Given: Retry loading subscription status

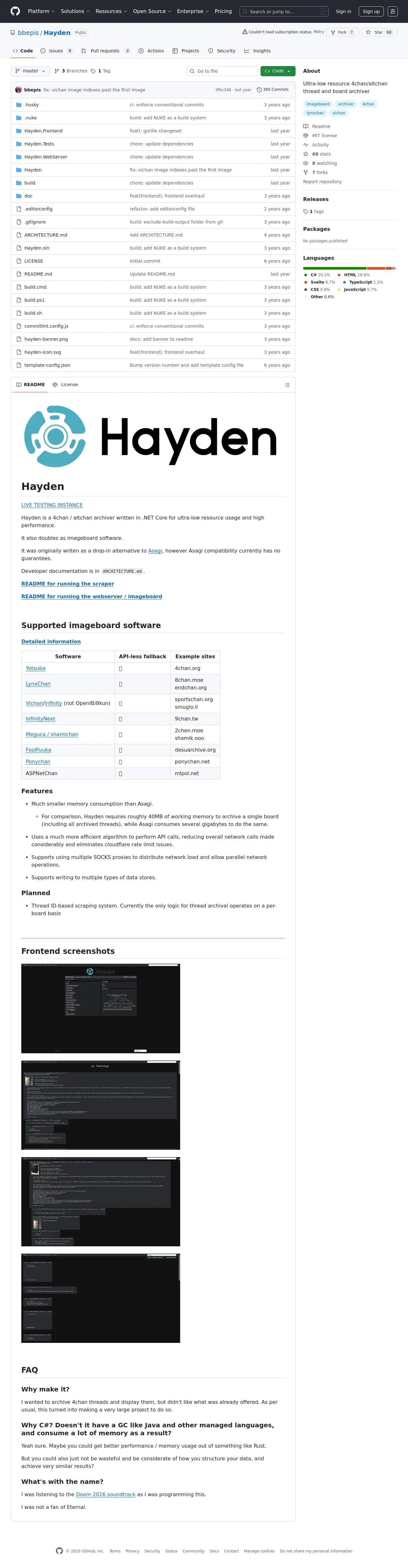Looking at the screenshot, I should pyautogui.click(x=318, y=32).
